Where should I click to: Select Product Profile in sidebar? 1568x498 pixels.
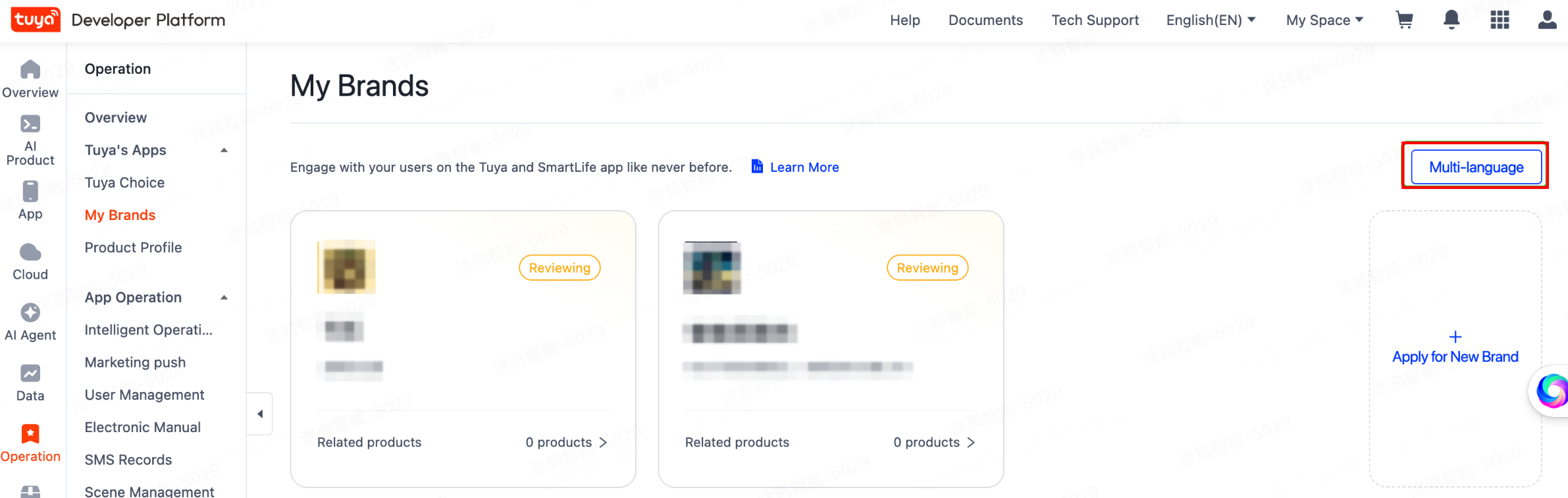(x=133, y=248)
